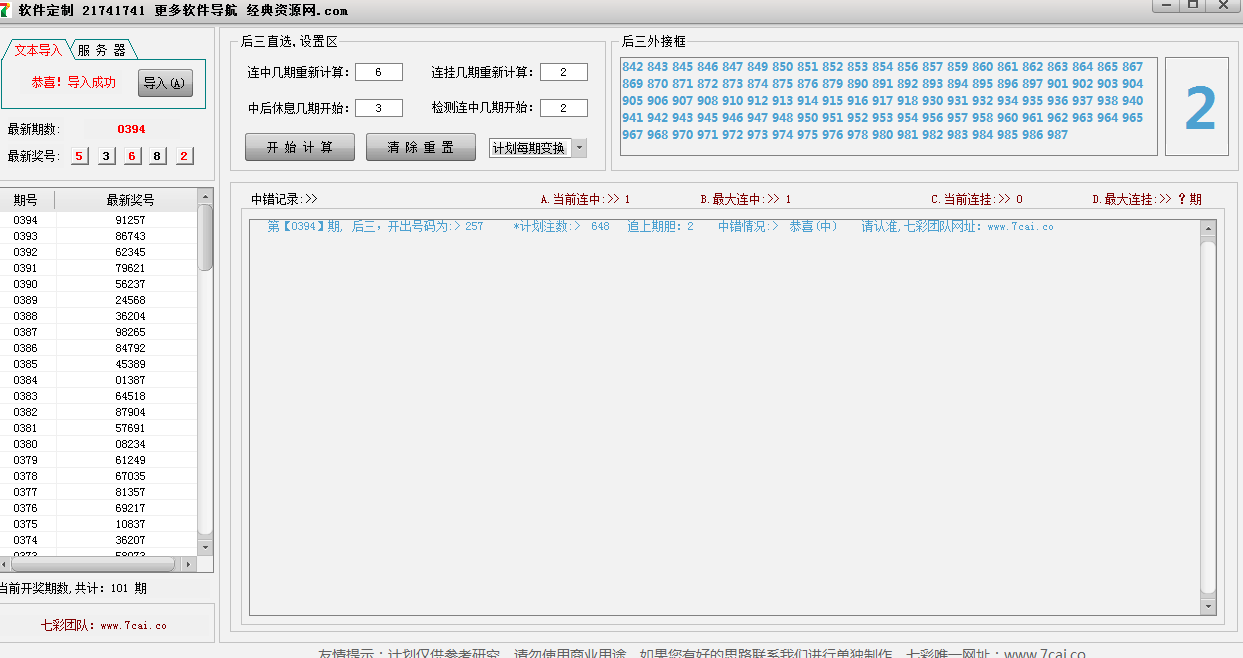Viewport: 1243px width, 658px height.
Task: Click the A.当前连中 status text
Action: (585, 199)
